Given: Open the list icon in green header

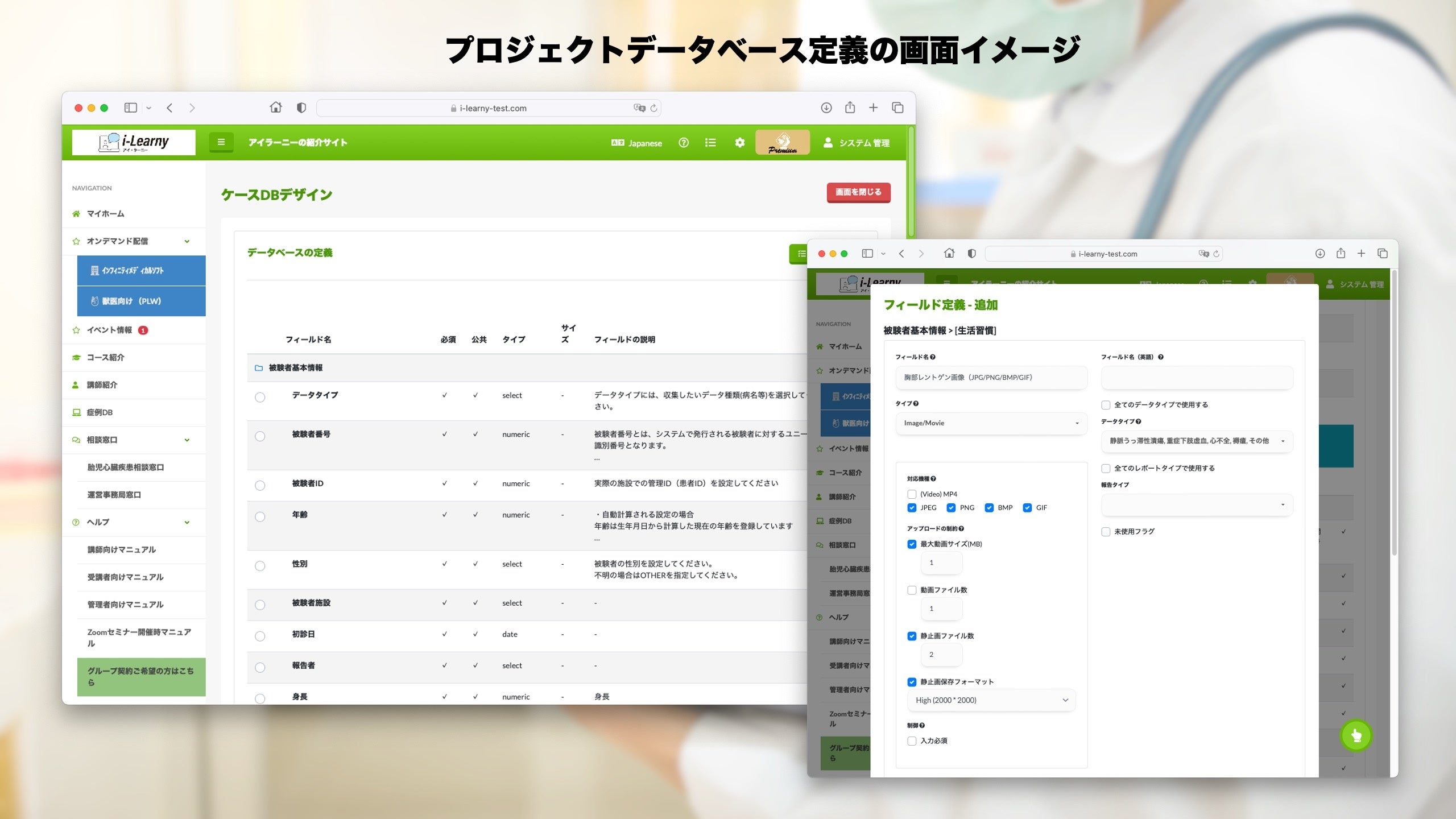Looking at the screenshot, I should point(710,143).
